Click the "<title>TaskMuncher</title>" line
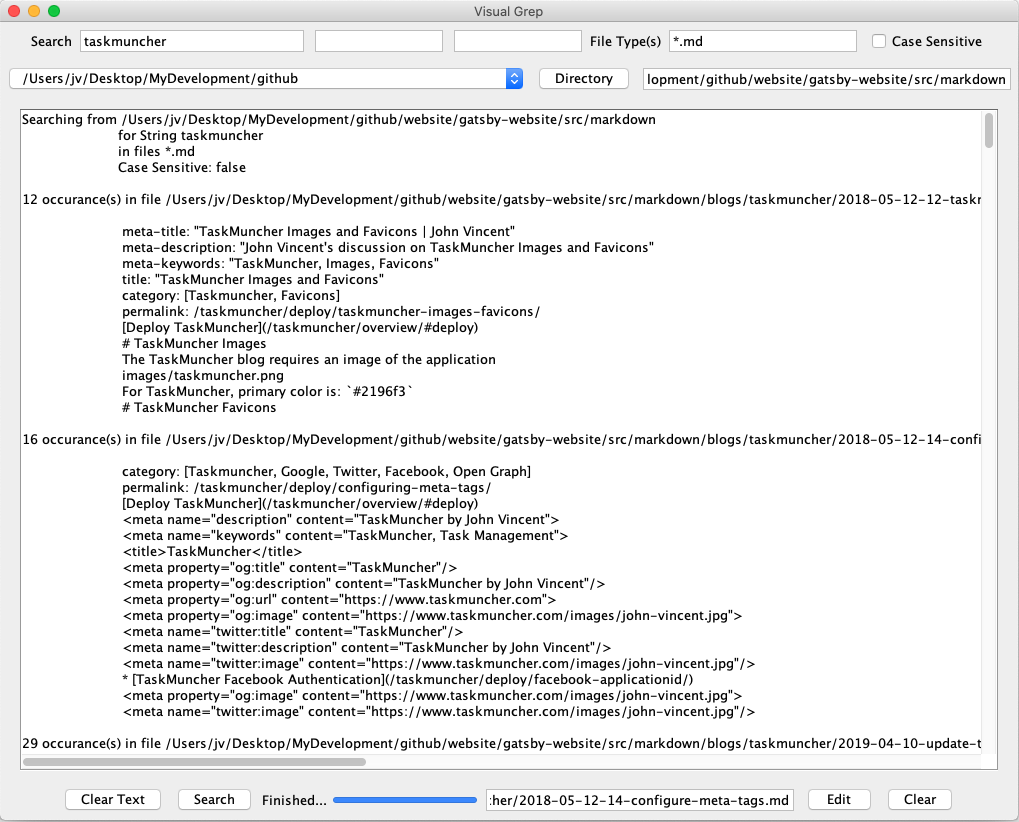The image size is (1019, 822). click(213, 552)
